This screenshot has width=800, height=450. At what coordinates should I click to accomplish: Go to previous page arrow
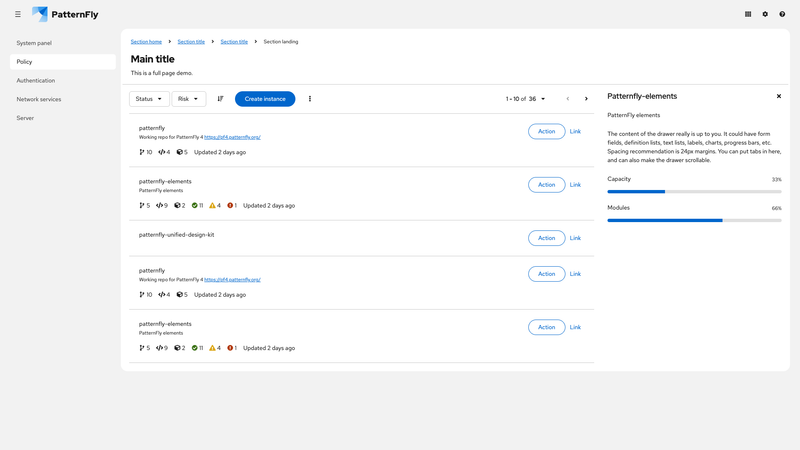568,99
